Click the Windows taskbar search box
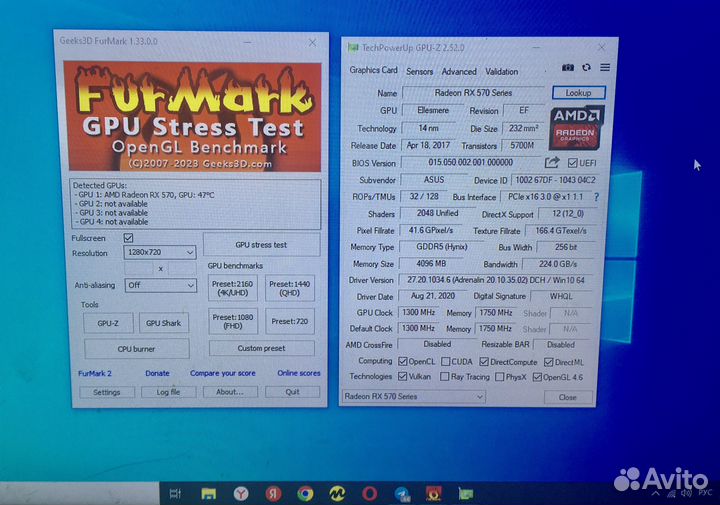720x505 pixels. 79,494
